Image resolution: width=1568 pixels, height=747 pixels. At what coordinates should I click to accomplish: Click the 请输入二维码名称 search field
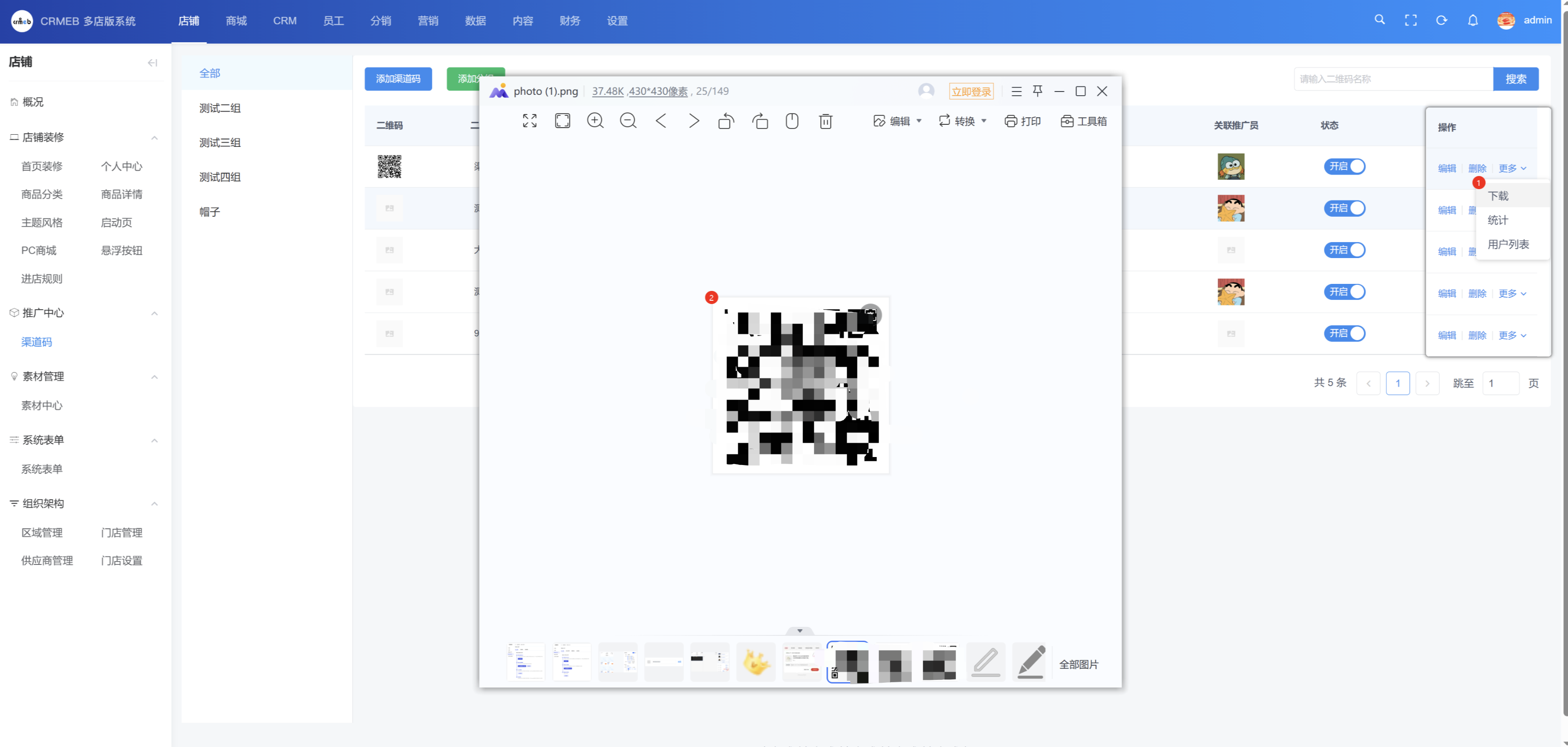tap(1393, 79)
